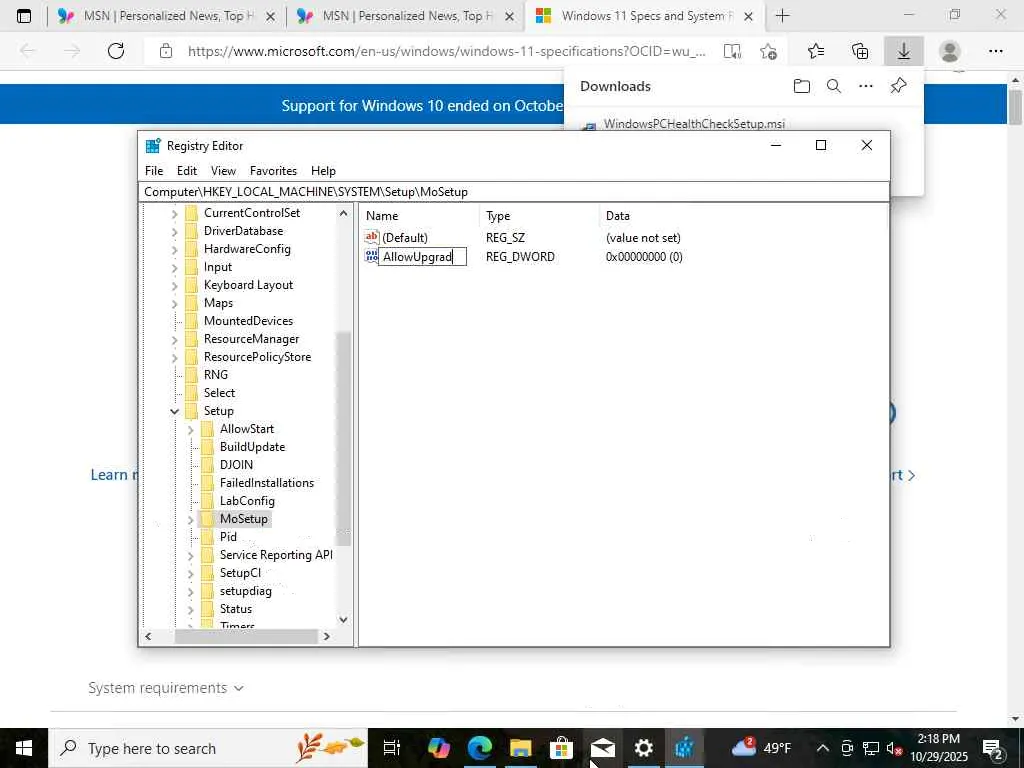Screen dimensions: 1024x768
Task: Open Edge Settings and more menu
Action: coord(995,51)
